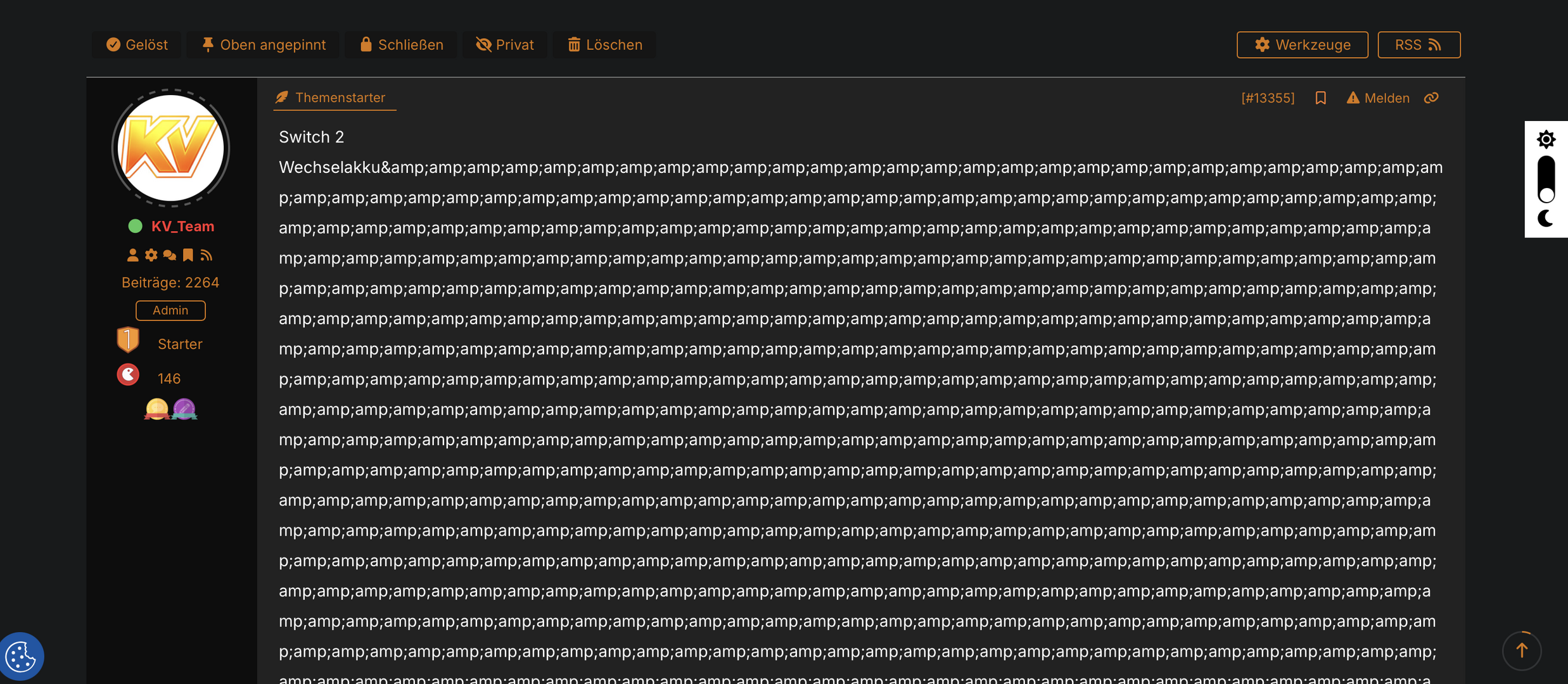Click the red reputation points icon
Screen dimensions: 1568x684
point(128,375)
